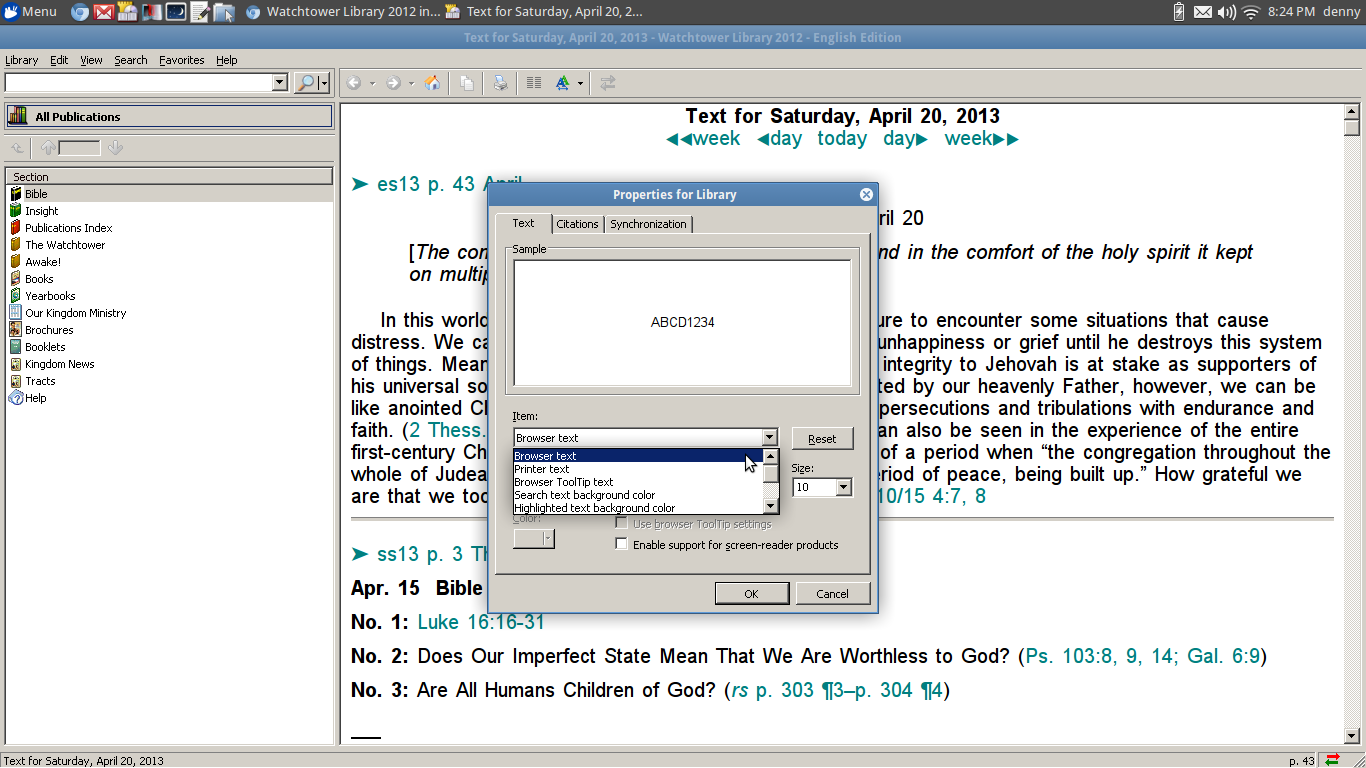Open Forward button history dropdown arrow
Screen dimensions: 1366x768
tap(411, 83)
